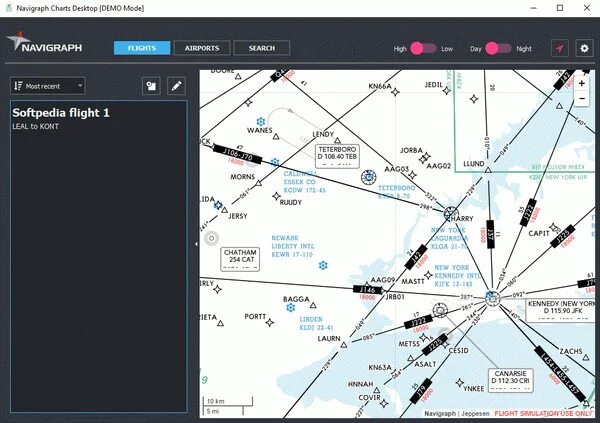Open the SEARCH tab
600x423 pixels.
pos(262,48)
